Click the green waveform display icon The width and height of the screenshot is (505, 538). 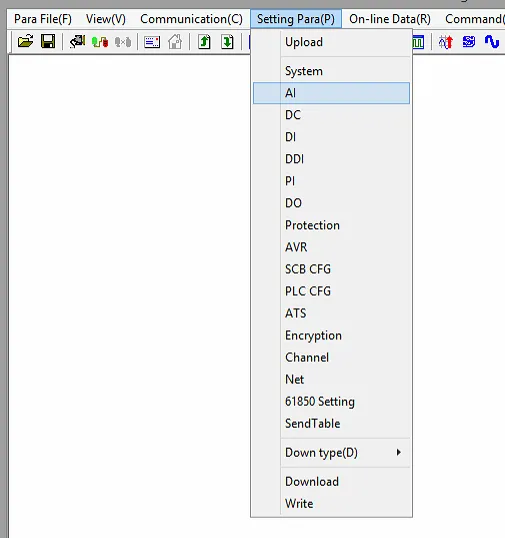coord(418,42)
